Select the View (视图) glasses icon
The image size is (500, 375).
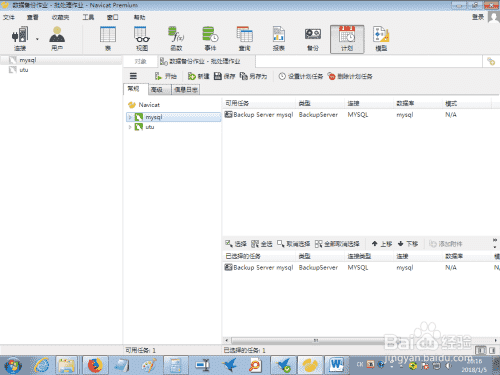(x=142, y=39)
